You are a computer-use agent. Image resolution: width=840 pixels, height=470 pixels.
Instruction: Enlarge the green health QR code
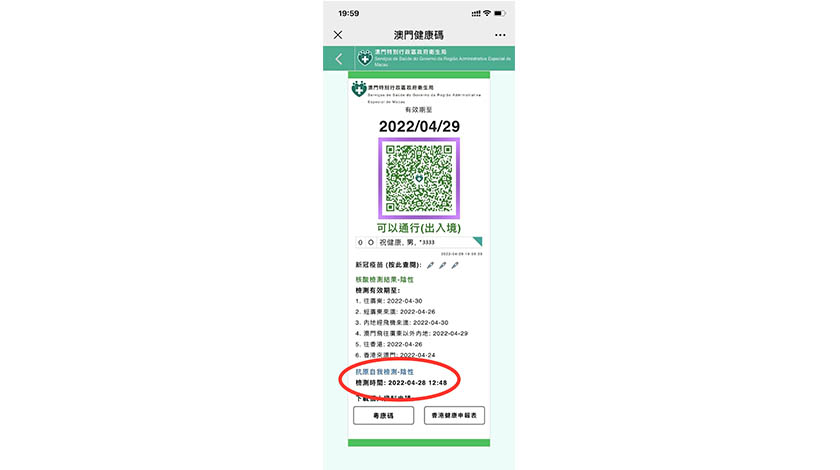tap(419, 178)
